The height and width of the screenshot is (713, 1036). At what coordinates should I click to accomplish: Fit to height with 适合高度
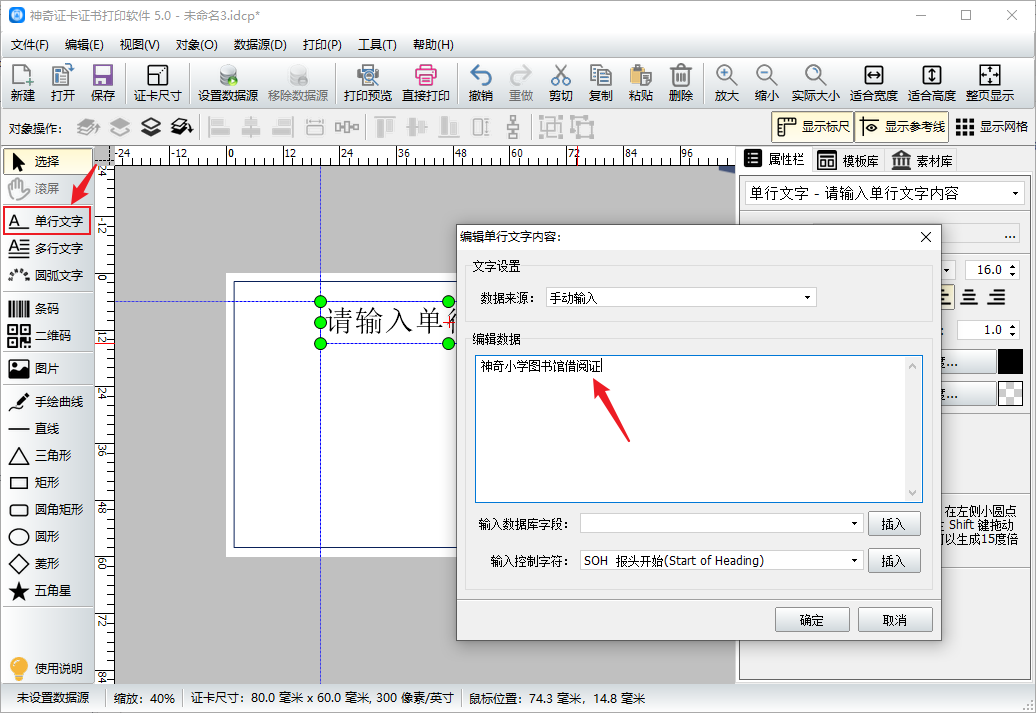(x=932, y=83)
